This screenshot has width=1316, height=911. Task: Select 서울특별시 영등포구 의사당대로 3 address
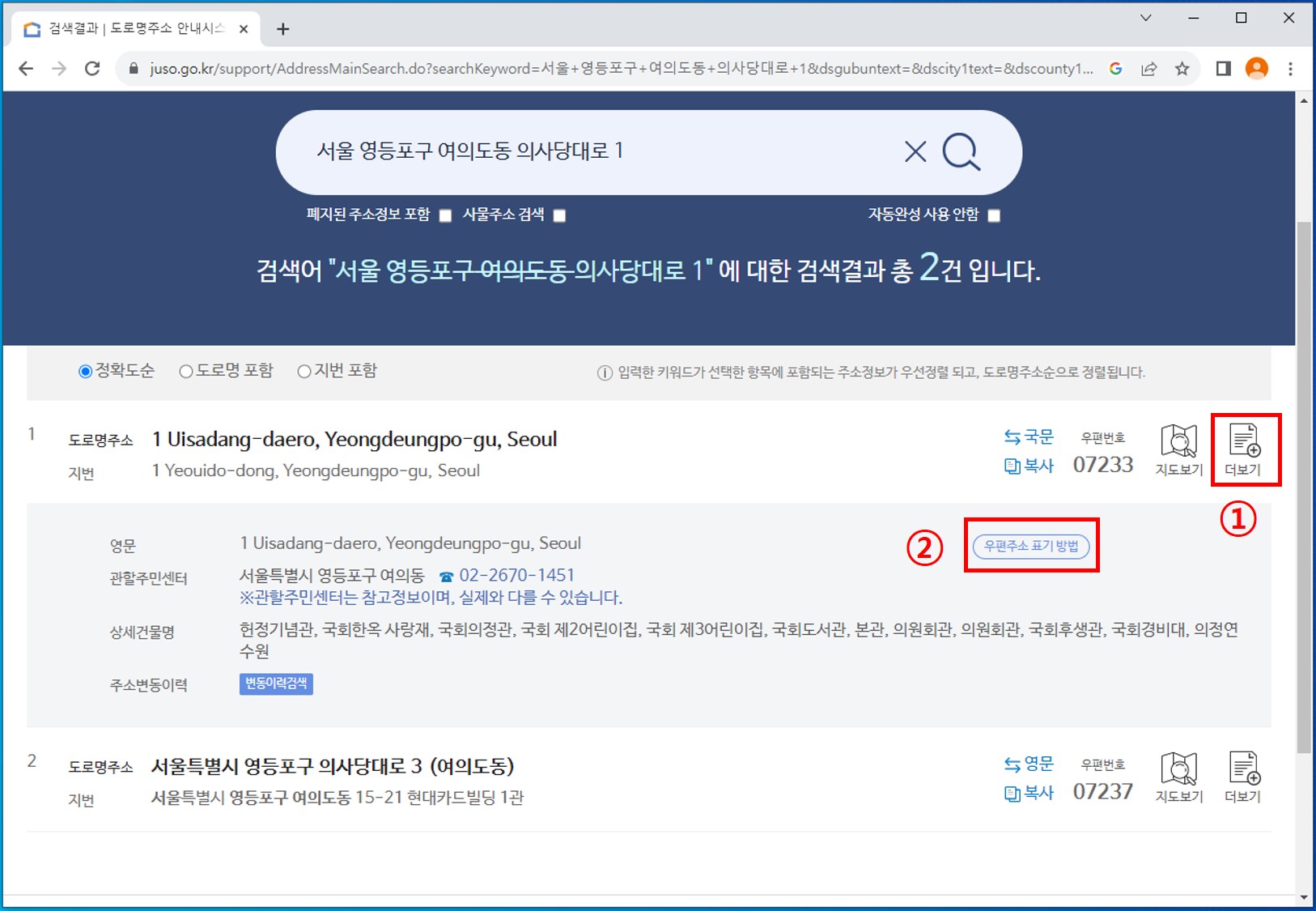click(333, 766)
